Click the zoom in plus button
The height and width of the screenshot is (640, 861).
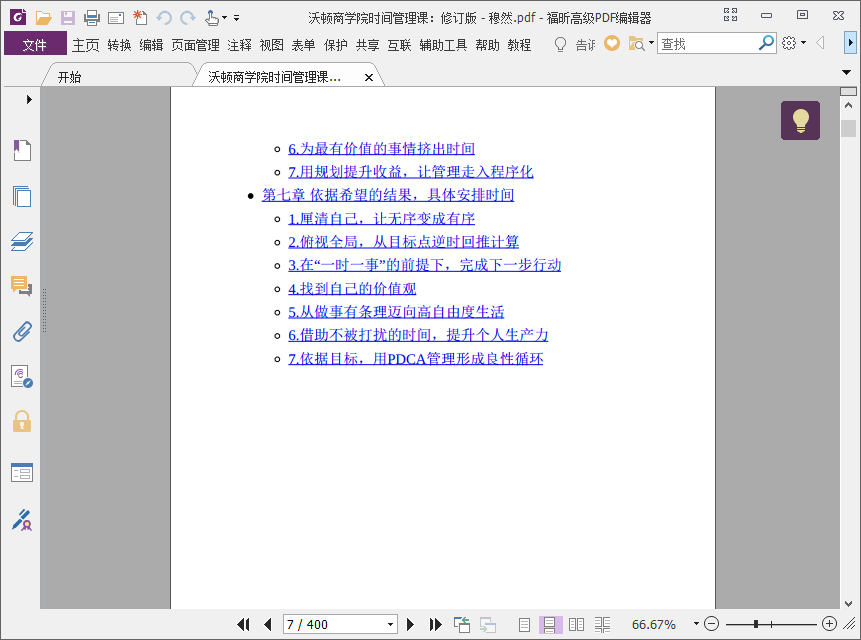click(829, 624)
